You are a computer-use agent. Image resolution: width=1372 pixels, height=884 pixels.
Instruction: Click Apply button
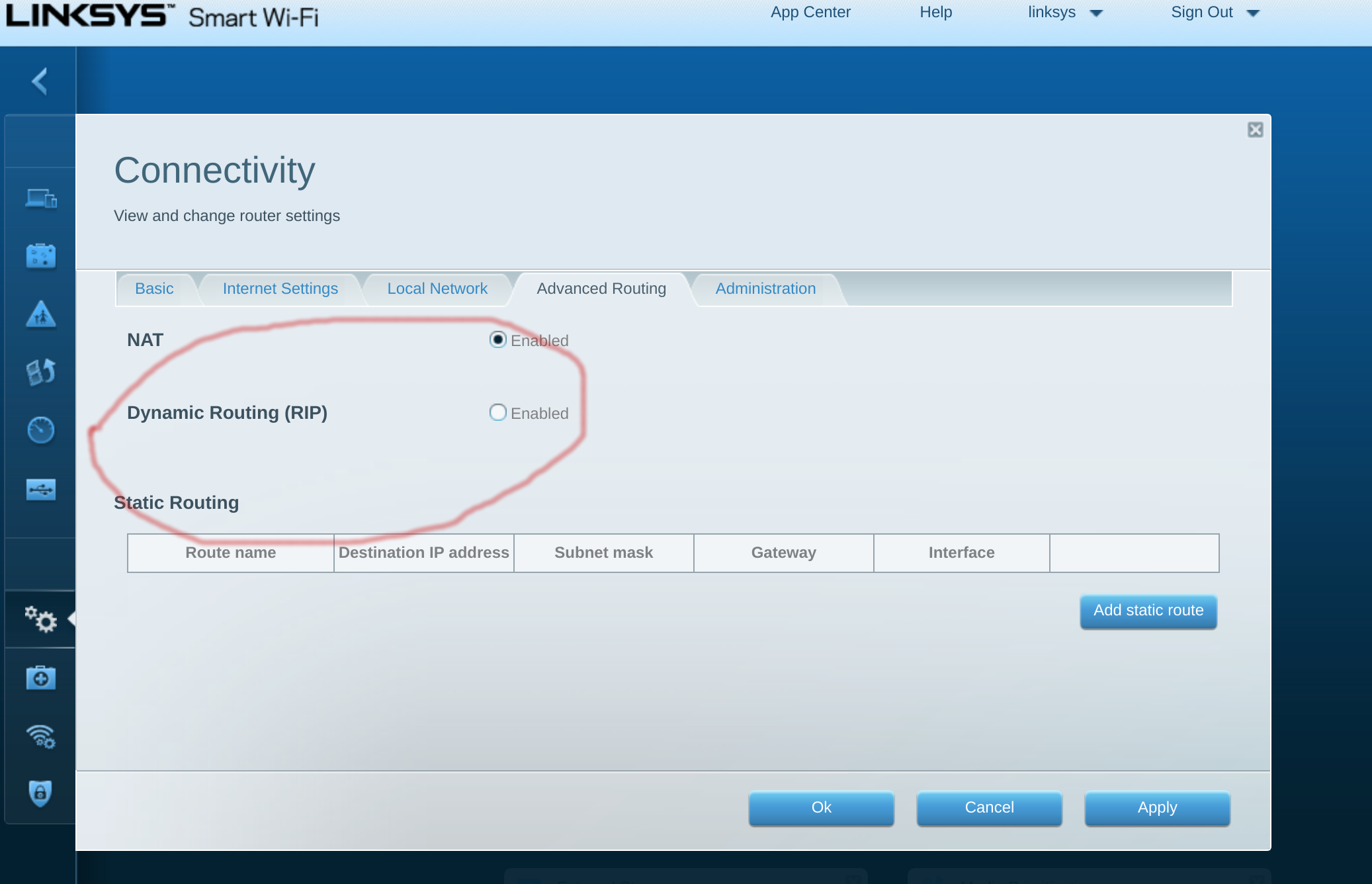click(x=1157, y=808)
